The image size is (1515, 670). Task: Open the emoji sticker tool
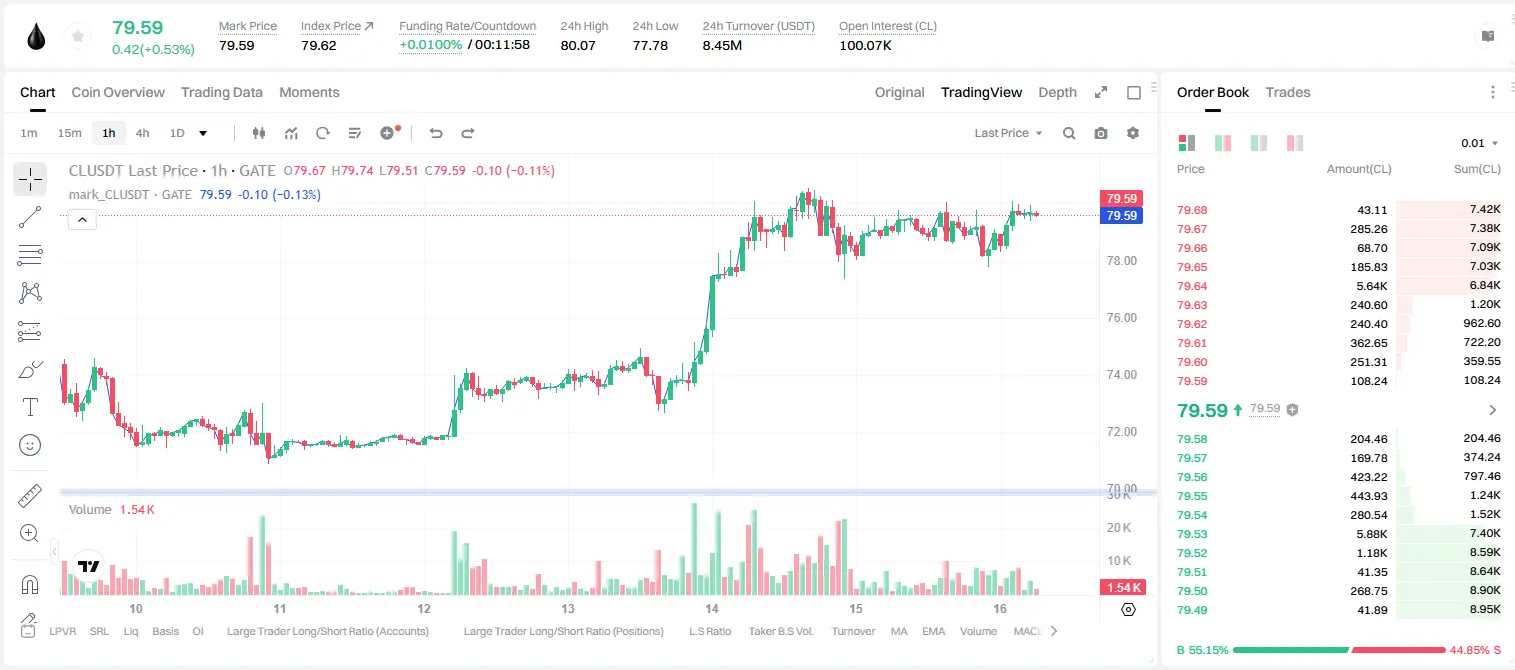(x=30, y=445)
